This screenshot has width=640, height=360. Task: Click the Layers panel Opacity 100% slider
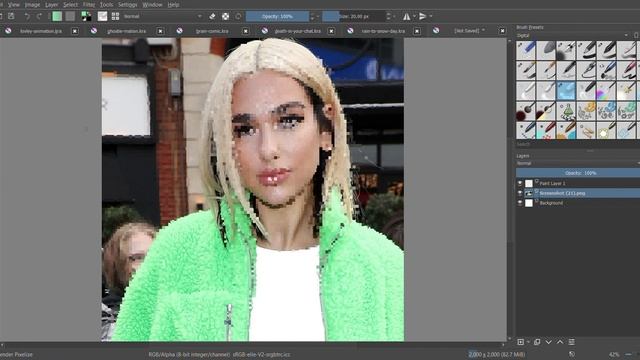point(578,173)
